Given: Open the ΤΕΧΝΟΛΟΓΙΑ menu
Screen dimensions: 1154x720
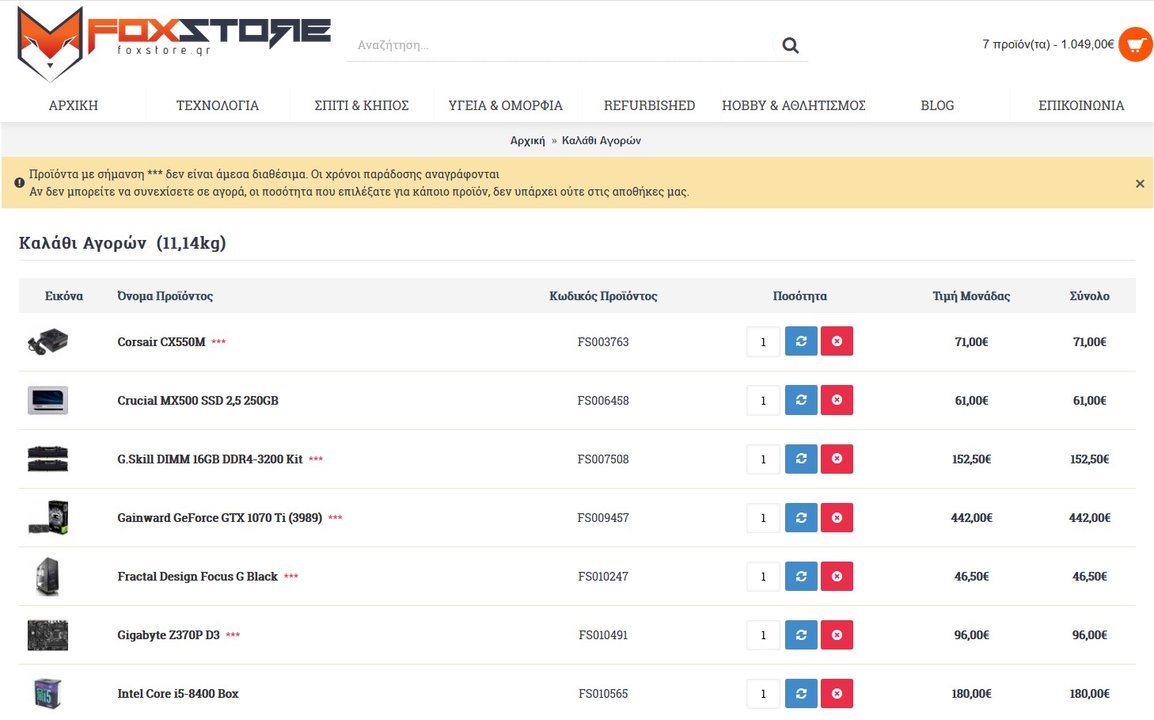Looking at the screenshot, I should pos(218,105).
